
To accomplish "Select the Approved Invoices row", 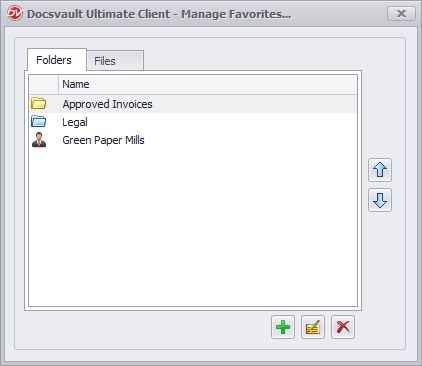I will pos(193,104).
